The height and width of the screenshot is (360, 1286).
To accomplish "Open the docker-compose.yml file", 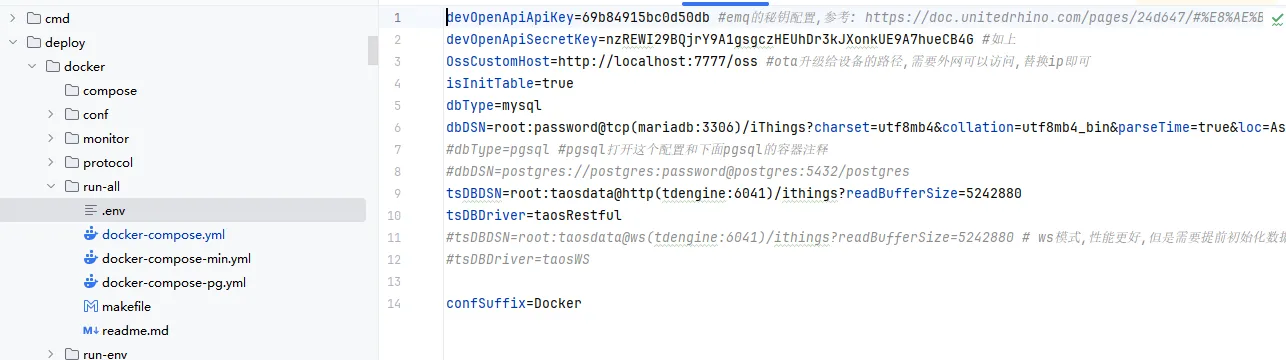I will 163,234.
